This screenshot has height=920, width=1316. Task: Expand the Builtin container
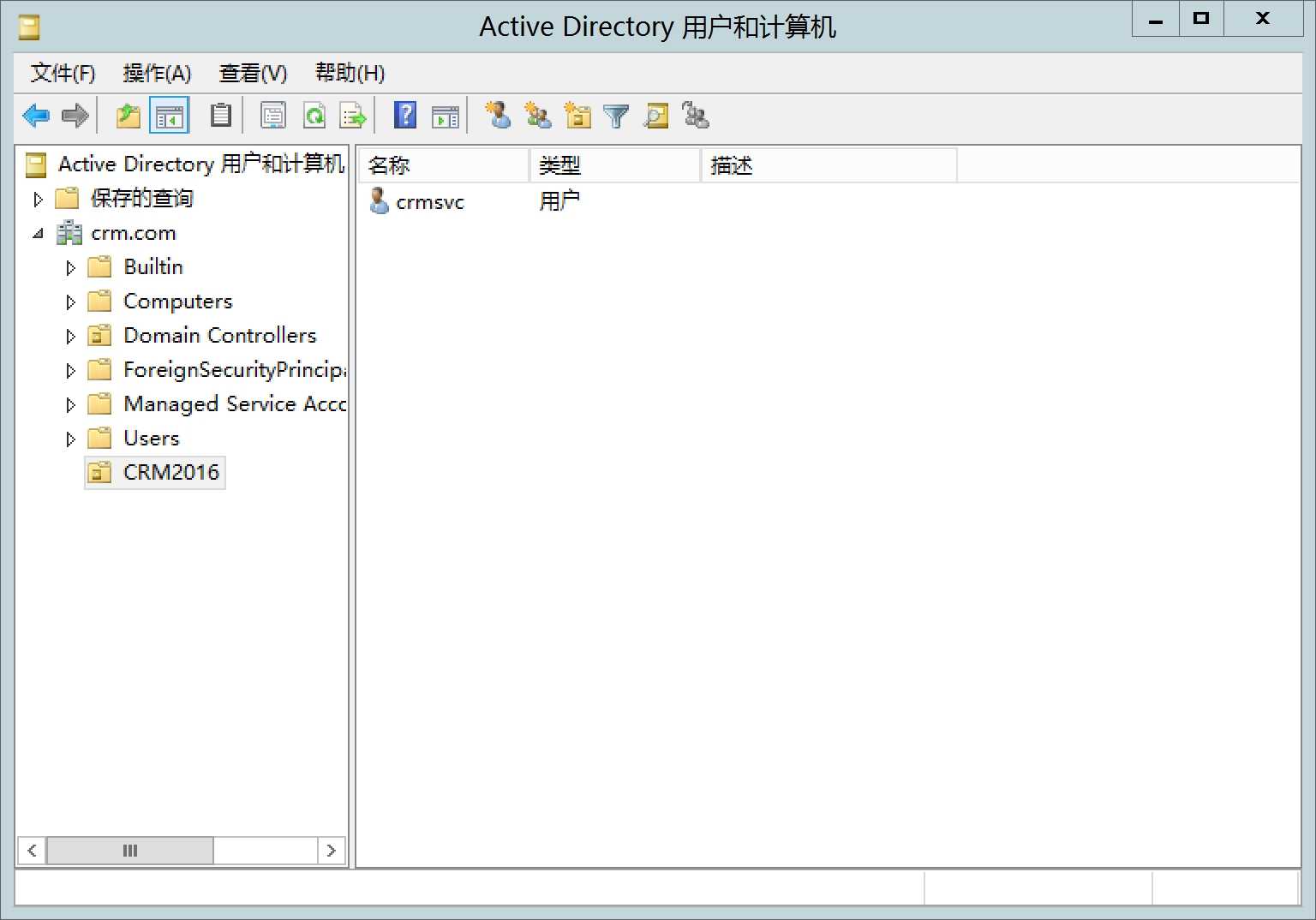[x=70, y=267]
